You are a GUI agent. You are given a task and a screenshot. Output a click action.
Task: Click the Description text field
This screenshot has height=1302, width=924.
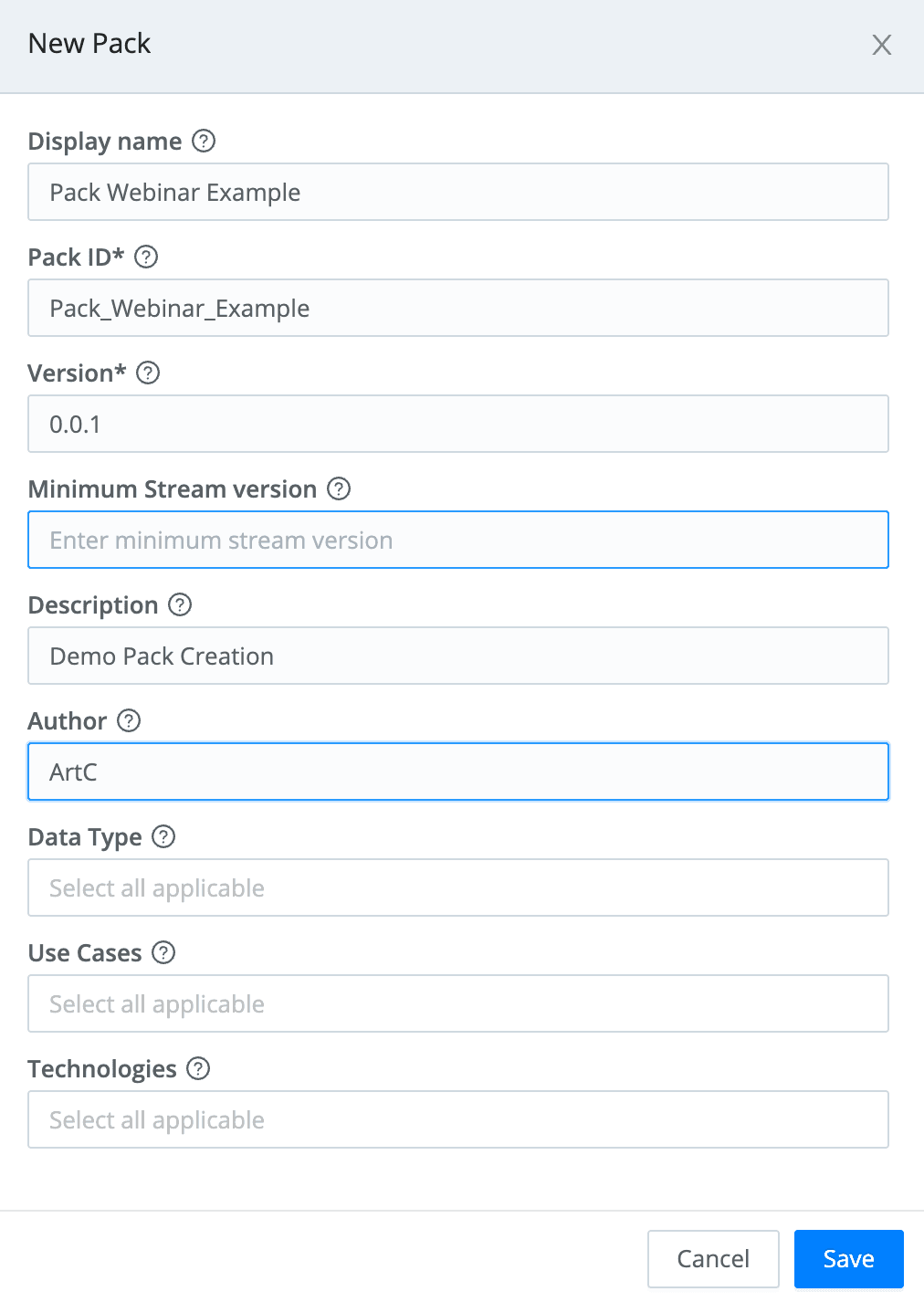[x=458, y=656]
